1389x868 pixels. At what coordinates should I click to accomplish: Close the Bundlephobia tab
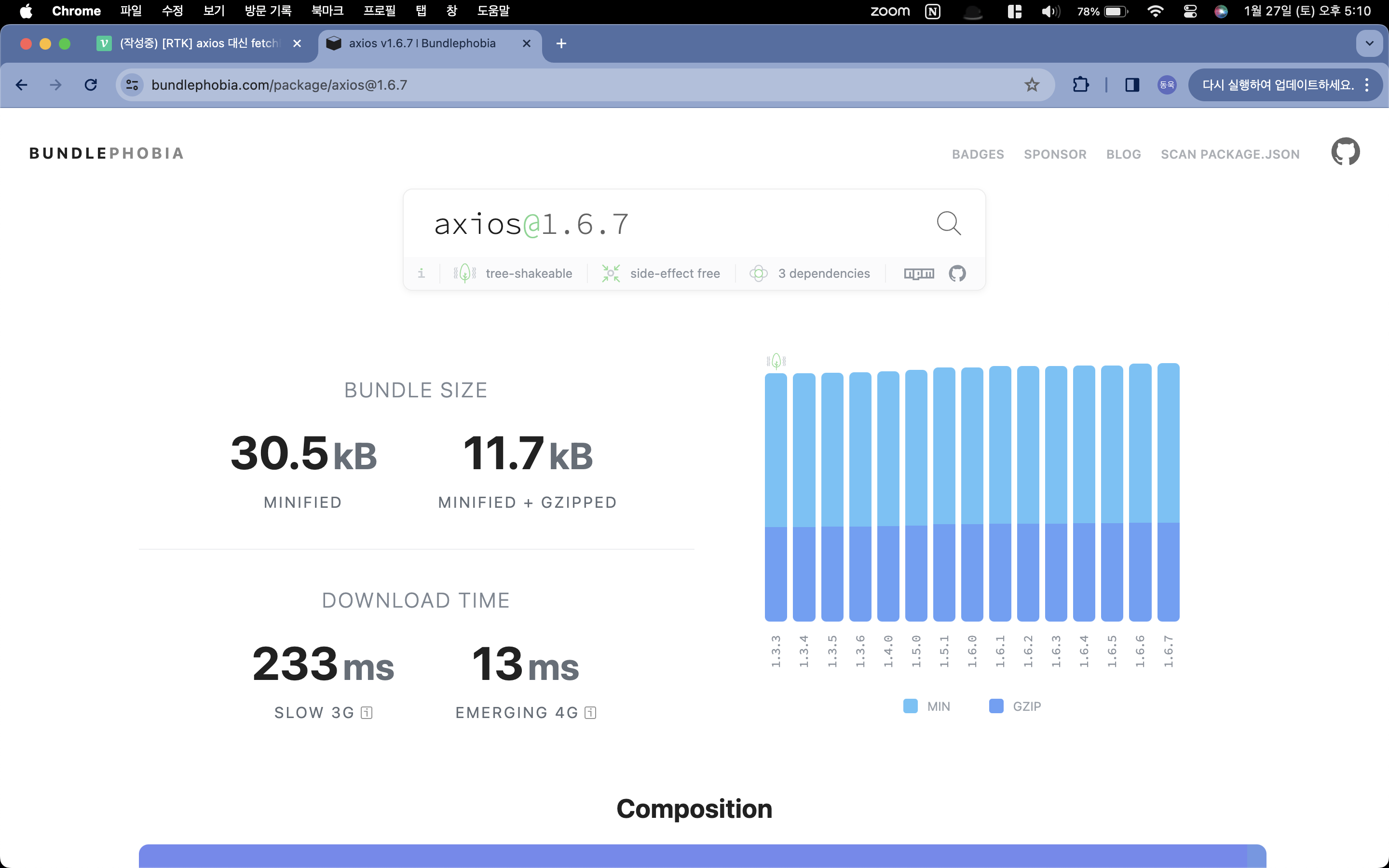(526, 43)
